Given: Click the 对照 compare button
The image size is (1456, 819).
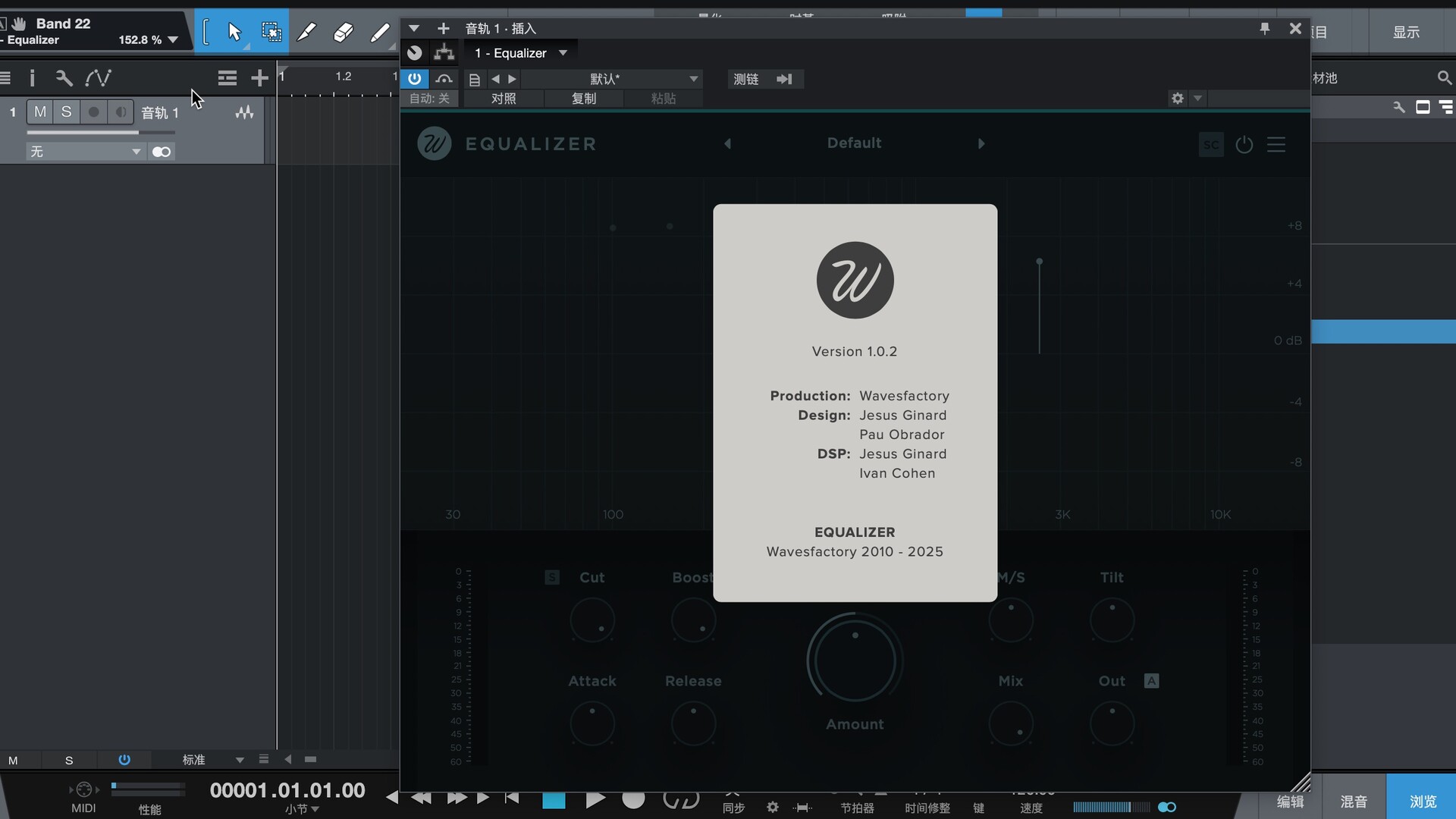Looking at the screenshot, I should pyautogui.click(x=504, y=99).
